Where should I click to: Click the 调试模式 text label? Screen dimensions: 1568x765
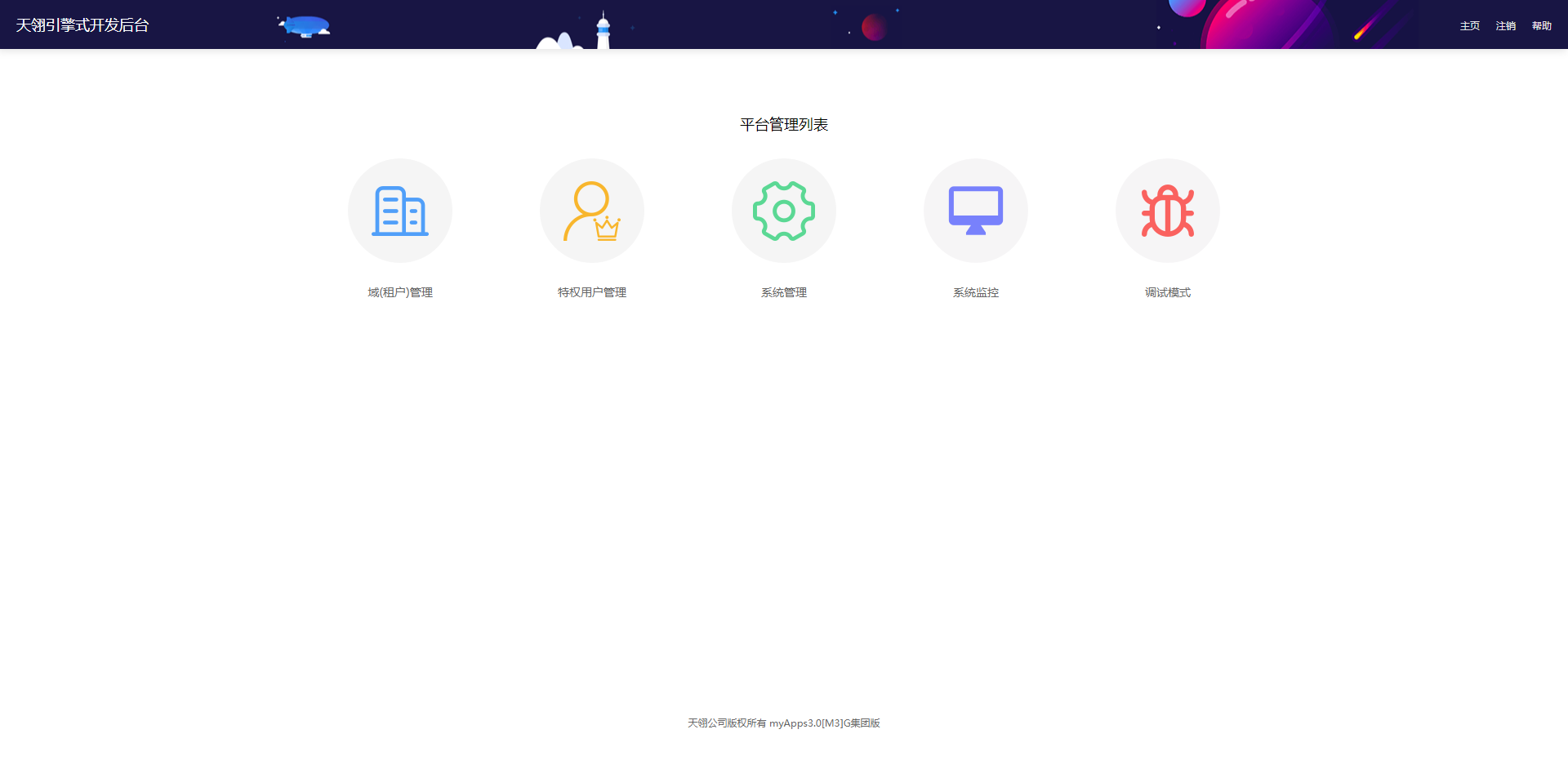[1168, 292]
